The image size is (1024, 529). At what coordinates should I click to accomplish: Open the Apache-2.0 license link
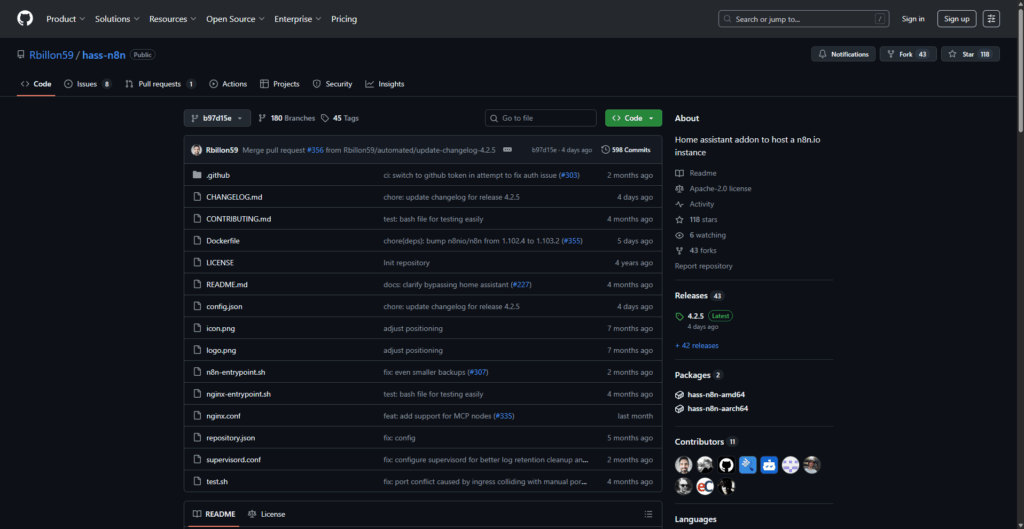pyautogui.click(x=720, y=189)
